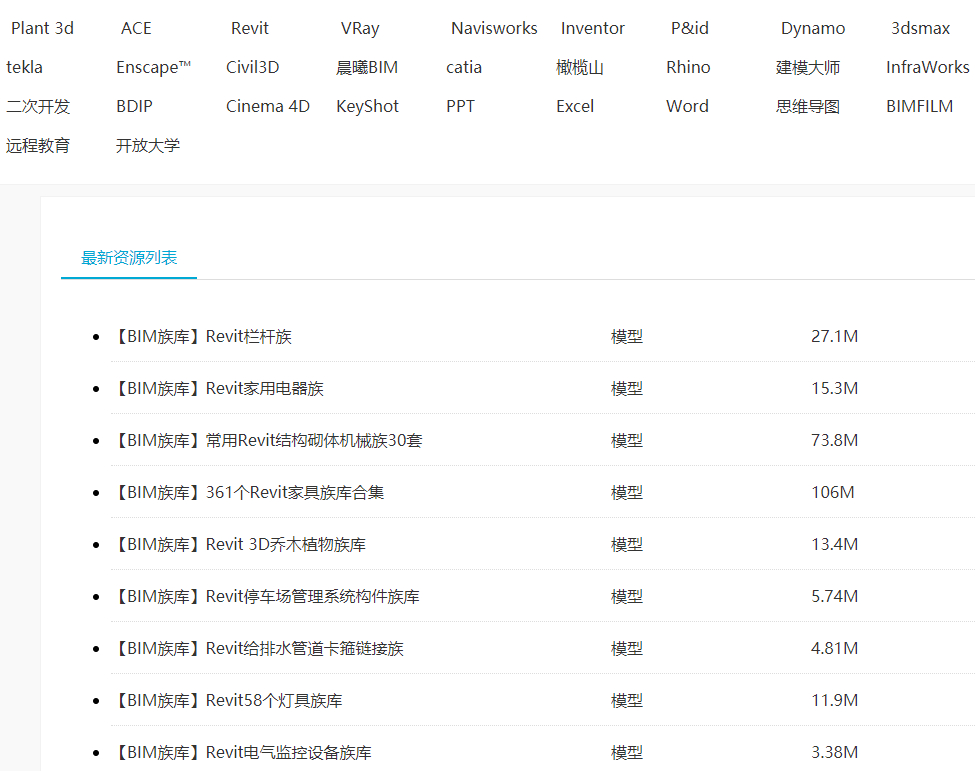Click 模型 type in Revit栏杆族 row
The width and height of the screenshot is (975, 771).
(x=627, y=336)
